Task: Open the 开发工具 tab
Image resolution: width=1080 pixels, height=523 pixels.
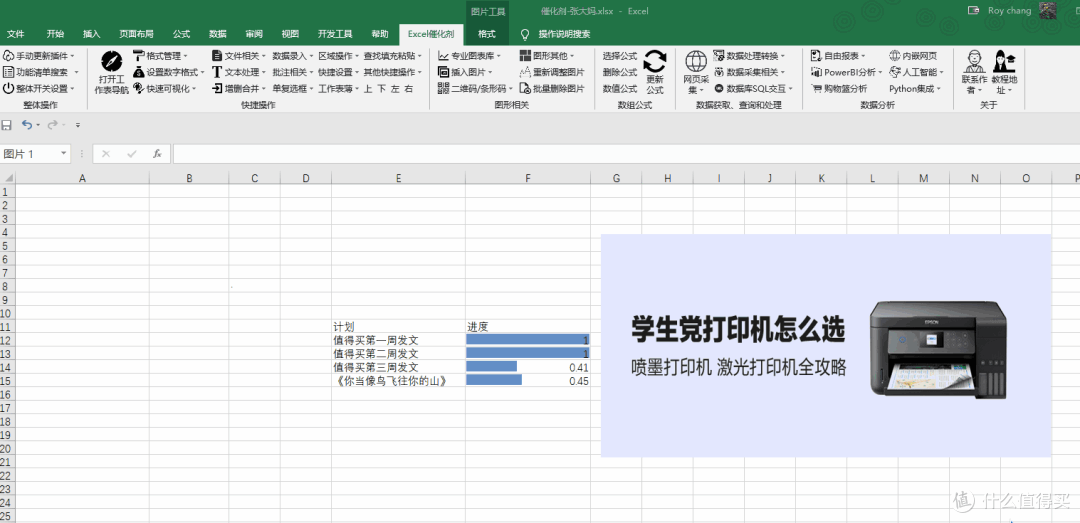Action: point(335,34)
